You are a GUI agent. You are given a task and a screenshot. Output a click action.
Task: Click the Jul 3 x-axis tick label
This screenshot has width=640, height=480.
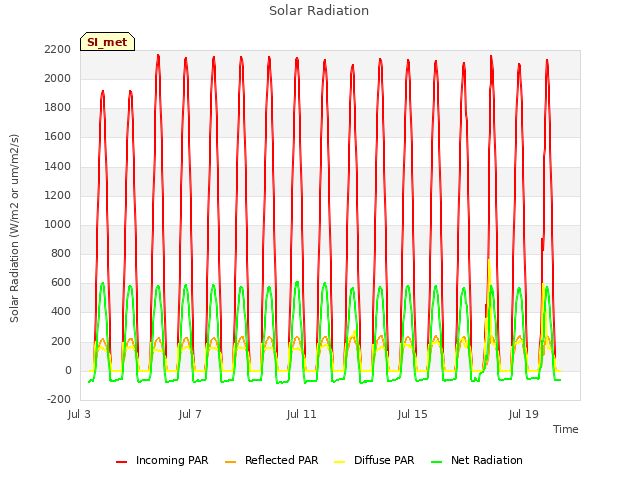[x=79, y=414]
